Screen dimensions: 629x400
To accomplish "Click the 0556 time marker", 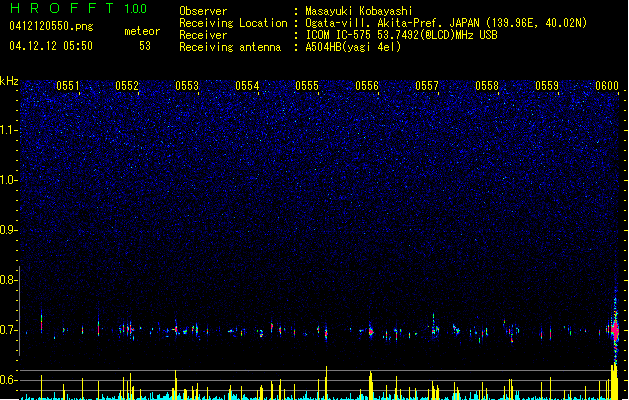I will coord(367,86).
